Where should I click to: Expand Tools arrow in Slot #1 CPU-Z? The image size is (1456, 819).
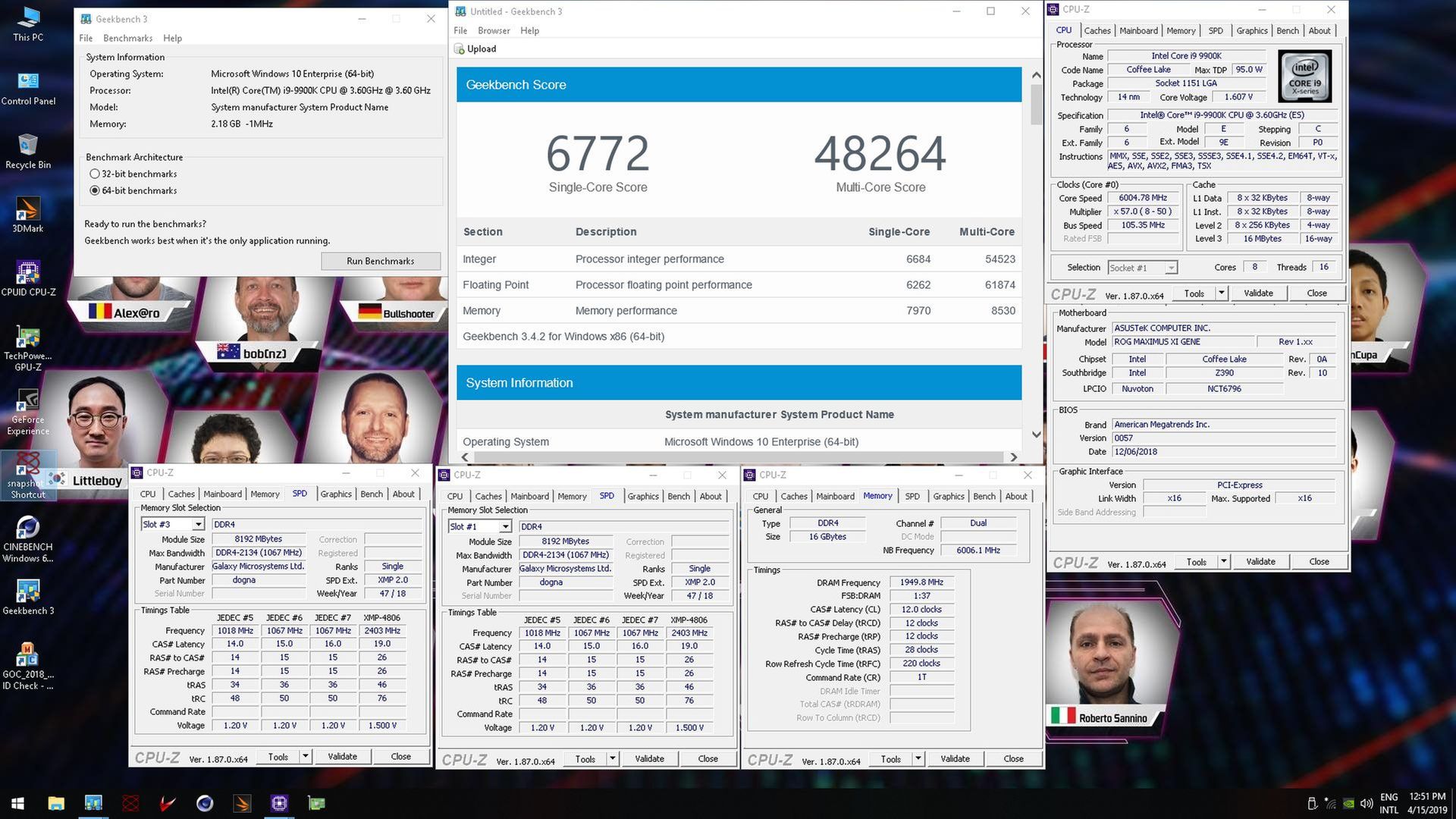coord(612,759)
